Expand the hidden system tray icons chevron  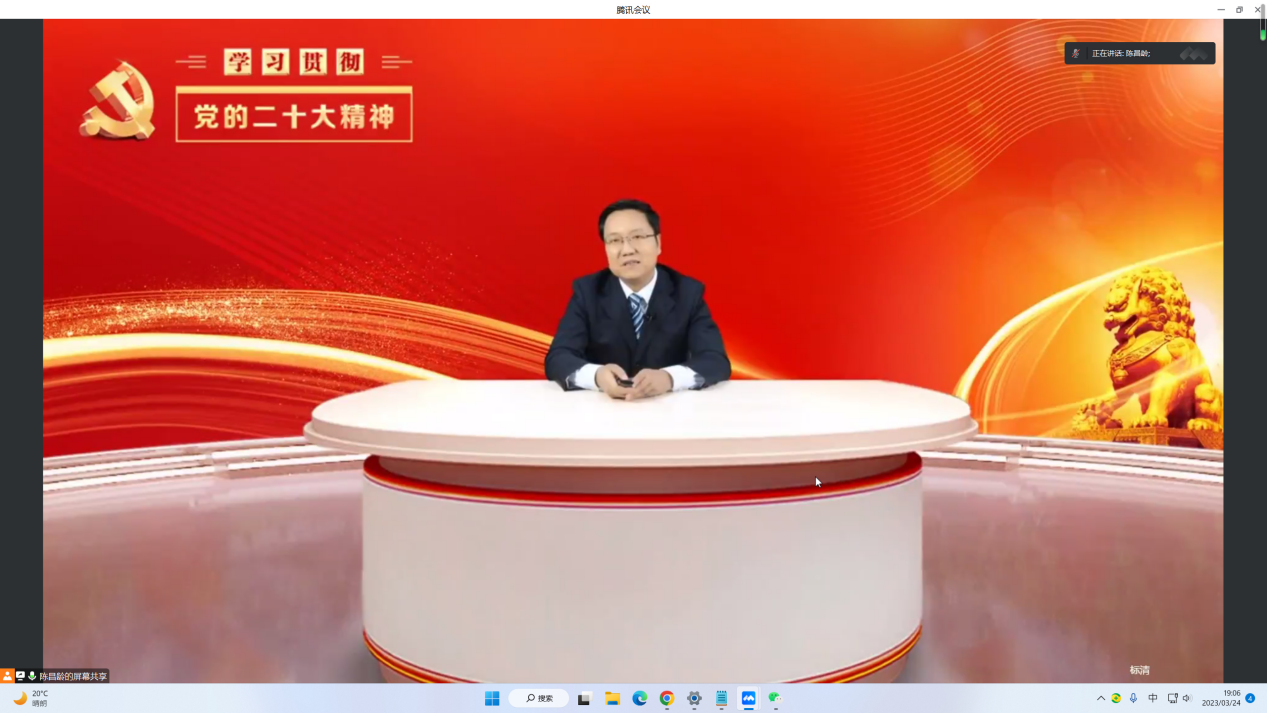[1101, 698]
